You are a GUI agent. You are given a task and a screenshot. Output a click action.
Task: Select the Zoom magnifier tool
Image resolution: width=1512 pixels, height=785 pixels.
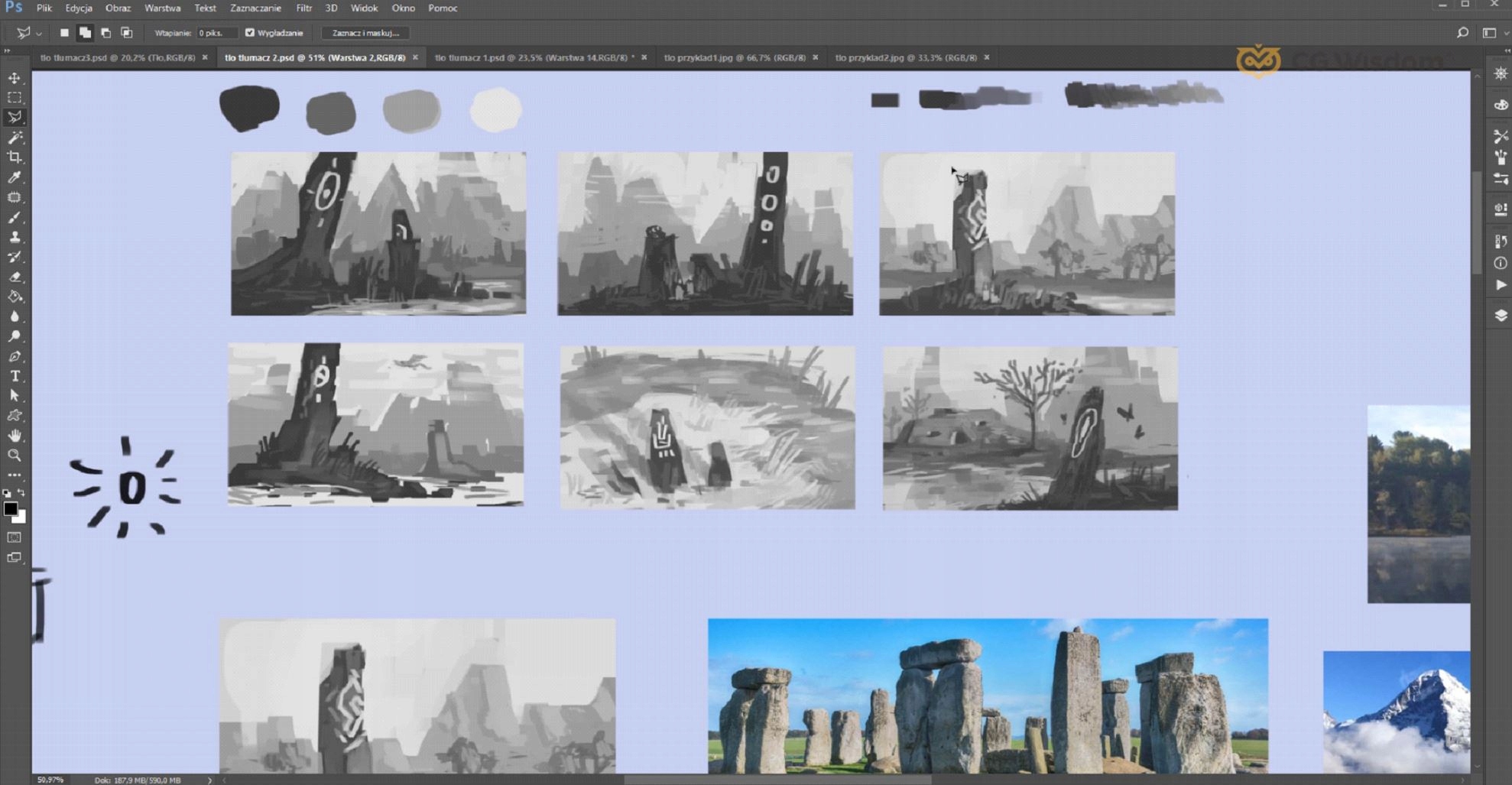coord(15,456)
